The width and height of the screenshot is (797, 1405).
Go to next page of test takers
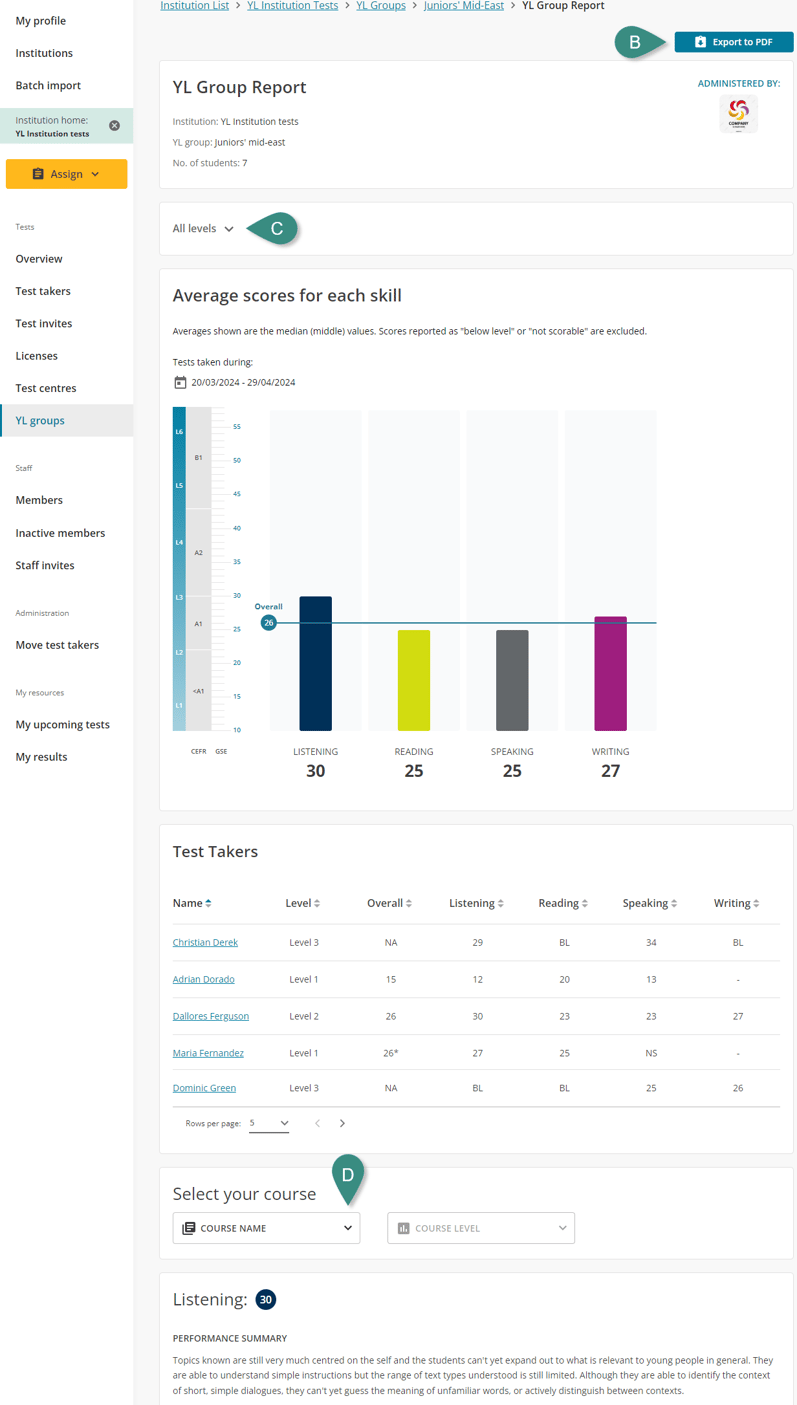tap(342, 1124)
